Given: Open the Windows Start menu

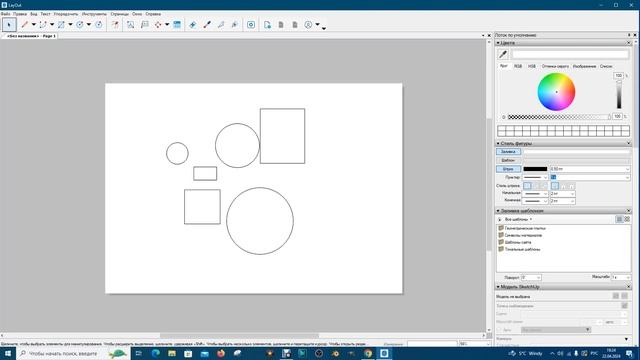Looking at the screenshot, I should pyautogui.click(x=8, y=353).
